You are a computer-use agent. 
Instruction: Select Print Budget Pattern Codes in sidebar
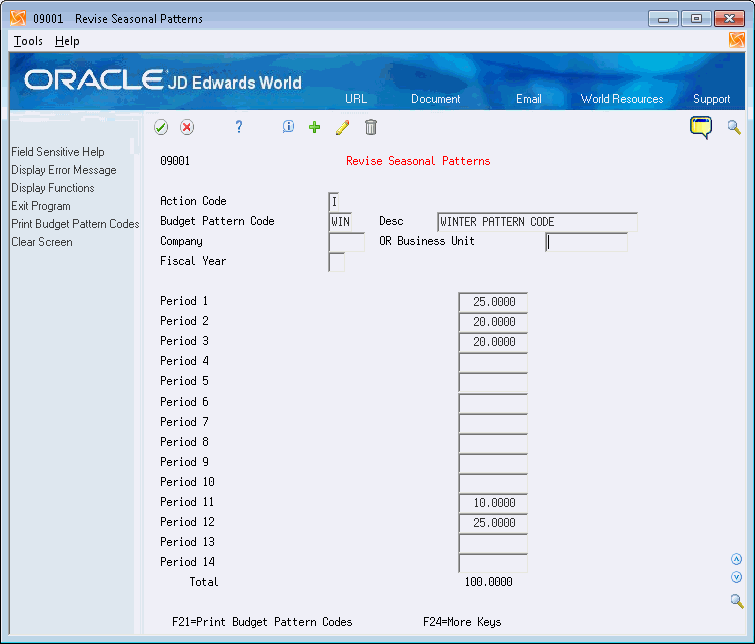click(x=75, y=224)
